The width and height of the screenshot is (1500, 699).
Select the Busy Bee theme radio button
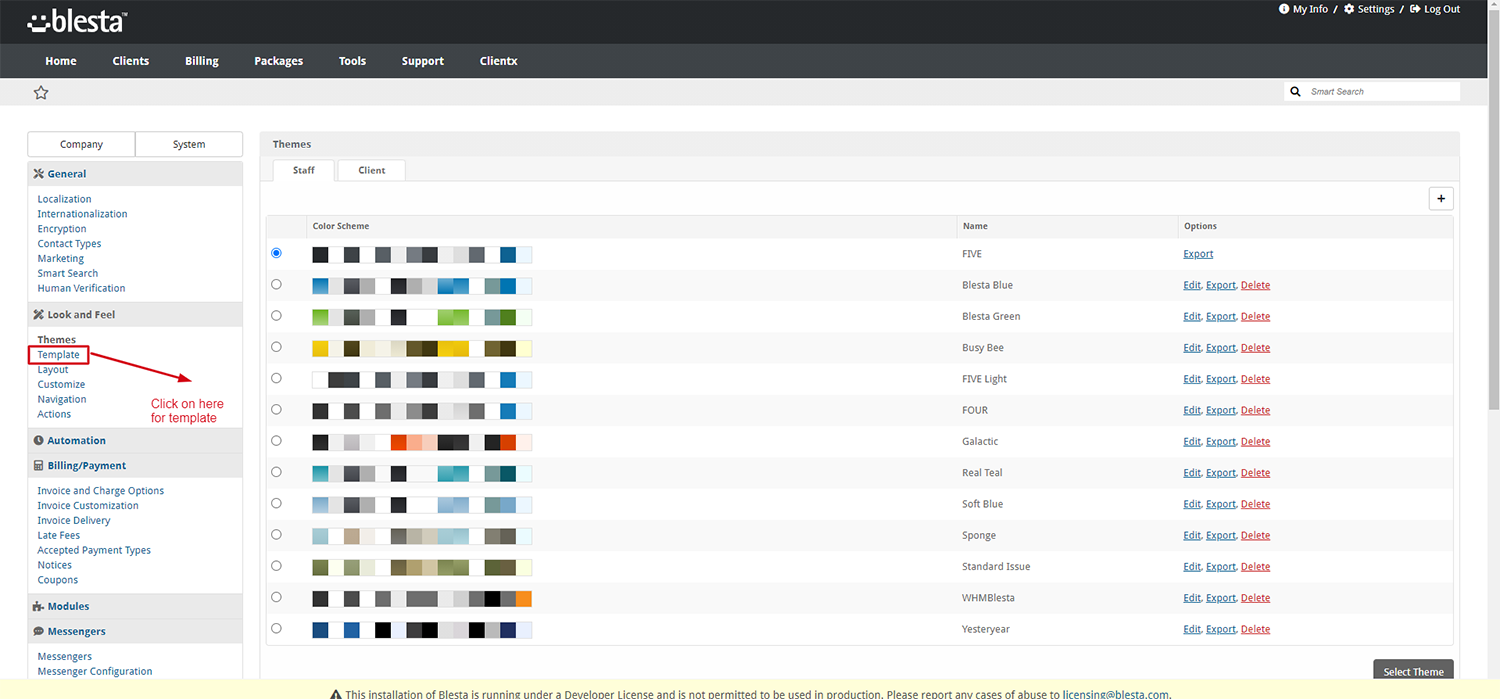pos(276,347)
